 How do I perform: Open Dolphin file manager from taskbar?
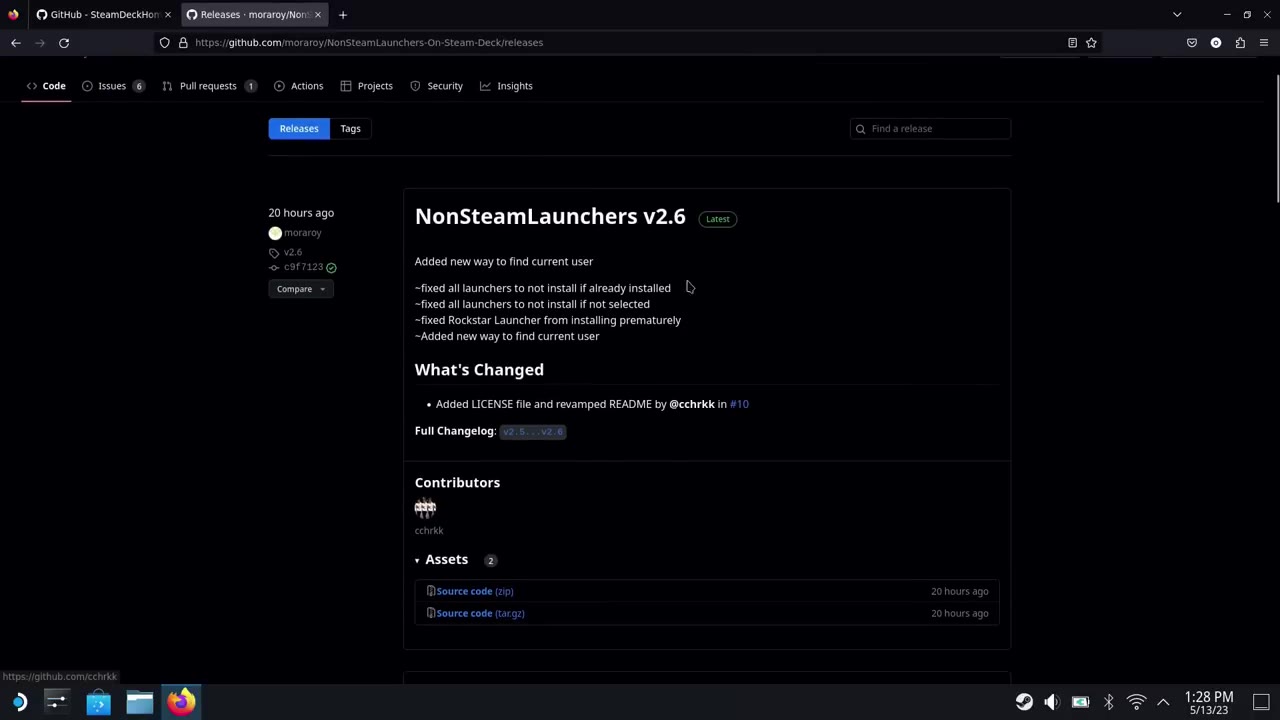pyautogui.click(x=140, y=702)
